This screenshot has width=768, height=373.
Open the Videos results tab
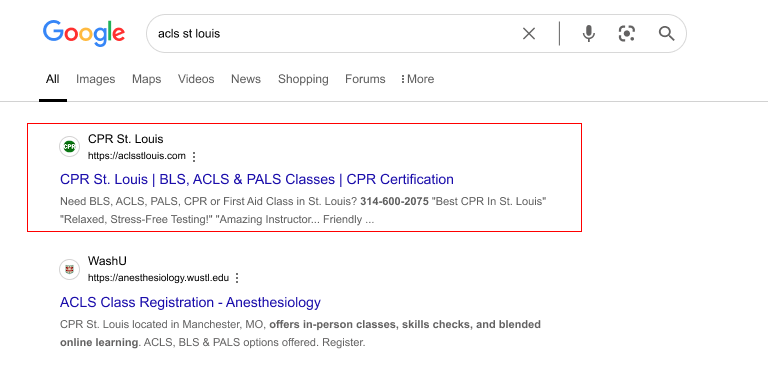[x=196, y=79]
